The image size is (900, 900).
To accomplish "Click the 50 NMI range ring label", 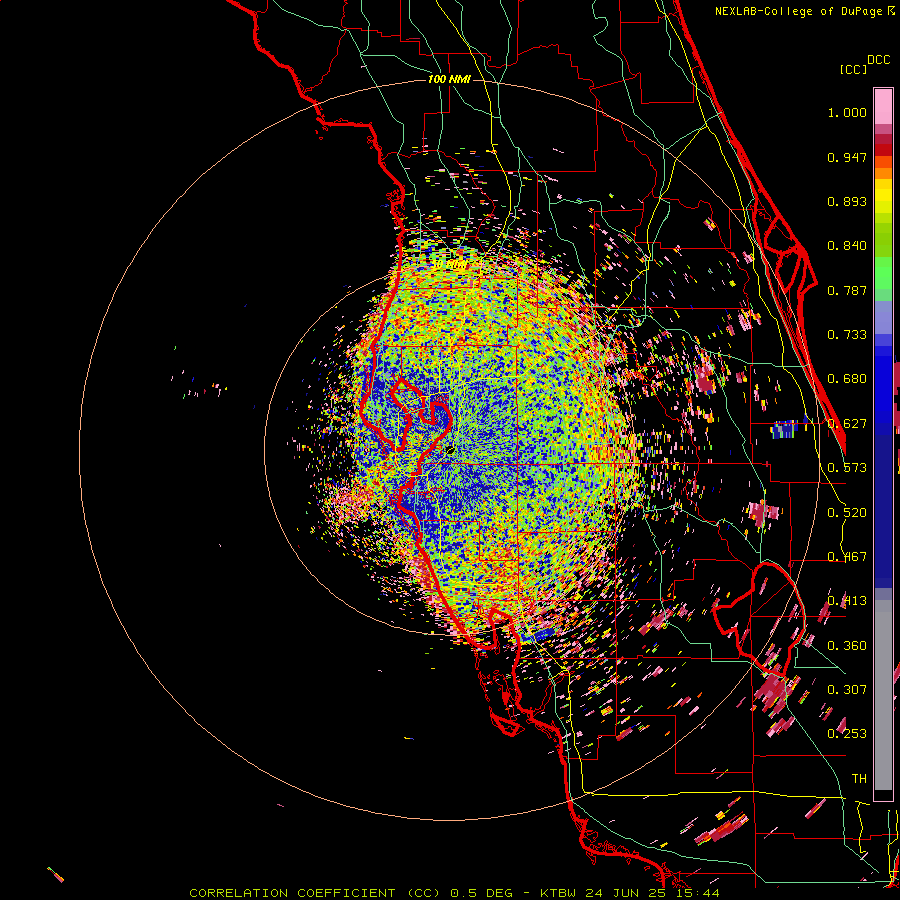I will (x=449, y=266).
